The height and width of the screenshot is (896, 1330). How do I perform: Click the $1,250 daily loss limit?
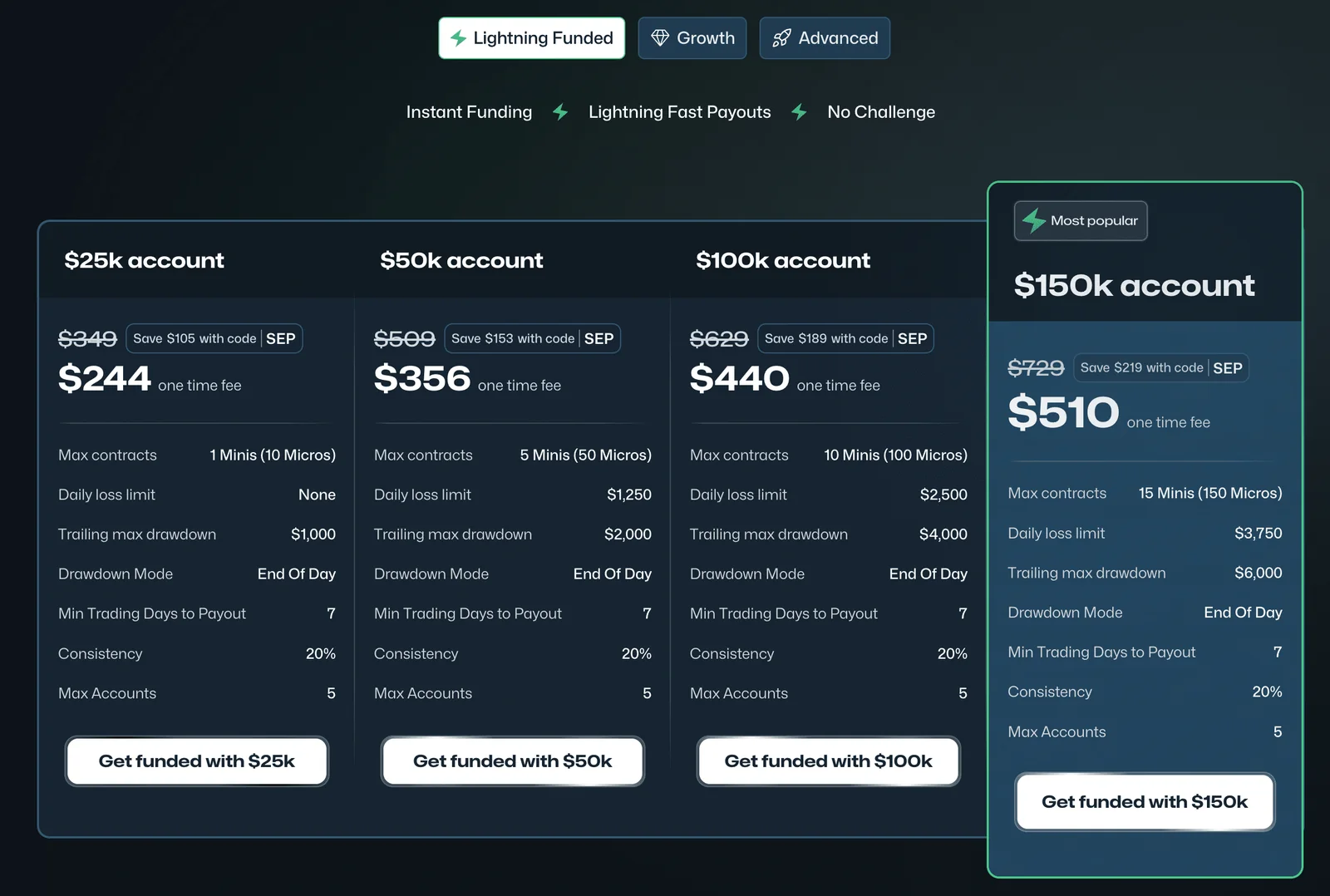click(629, 495)
